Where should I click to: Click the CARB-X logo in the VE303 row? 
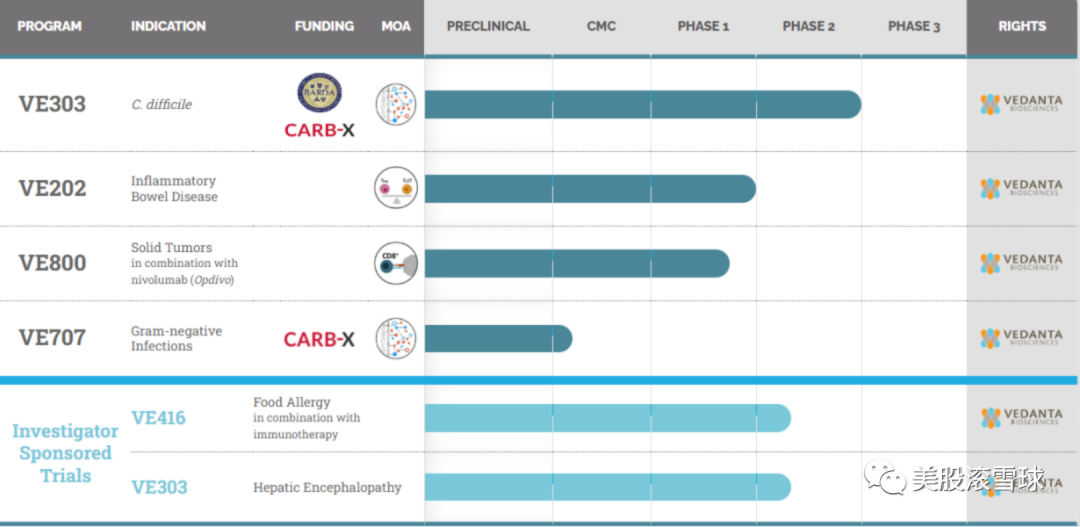click(319, 130)
